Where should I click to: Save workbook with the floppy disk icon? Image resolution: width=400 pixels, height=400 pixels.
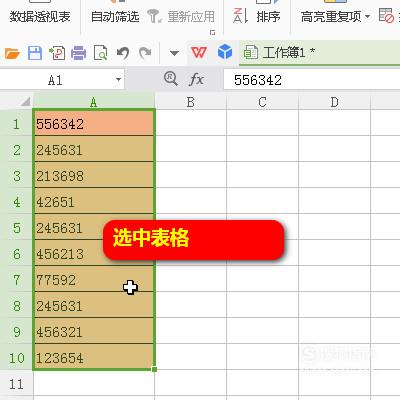35,53
